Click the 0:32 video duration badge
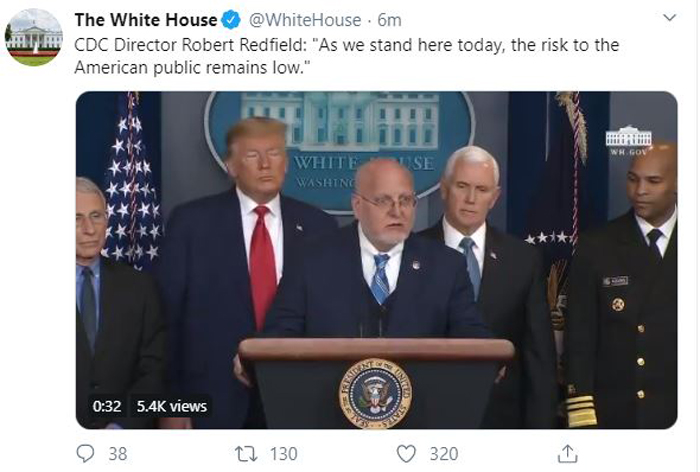 point(107,406)
